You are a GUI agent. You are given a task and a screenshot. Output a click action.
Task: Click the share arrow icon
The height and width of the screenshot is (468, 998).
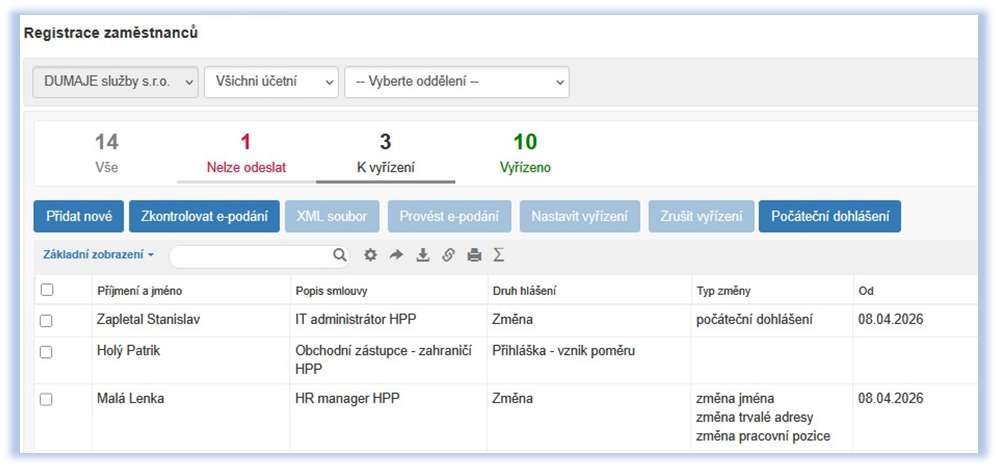396,255
